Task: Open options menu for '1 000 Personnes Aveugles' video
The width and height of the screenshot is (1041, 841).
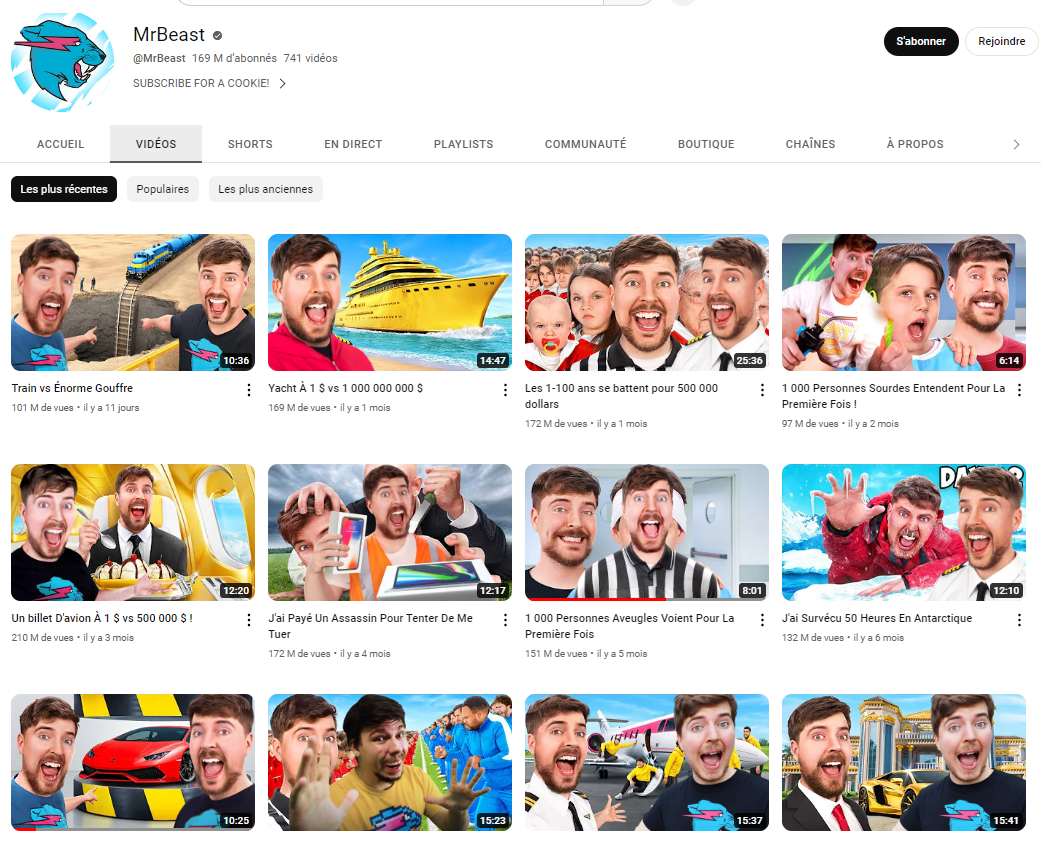Action: [x=762, y=620]
